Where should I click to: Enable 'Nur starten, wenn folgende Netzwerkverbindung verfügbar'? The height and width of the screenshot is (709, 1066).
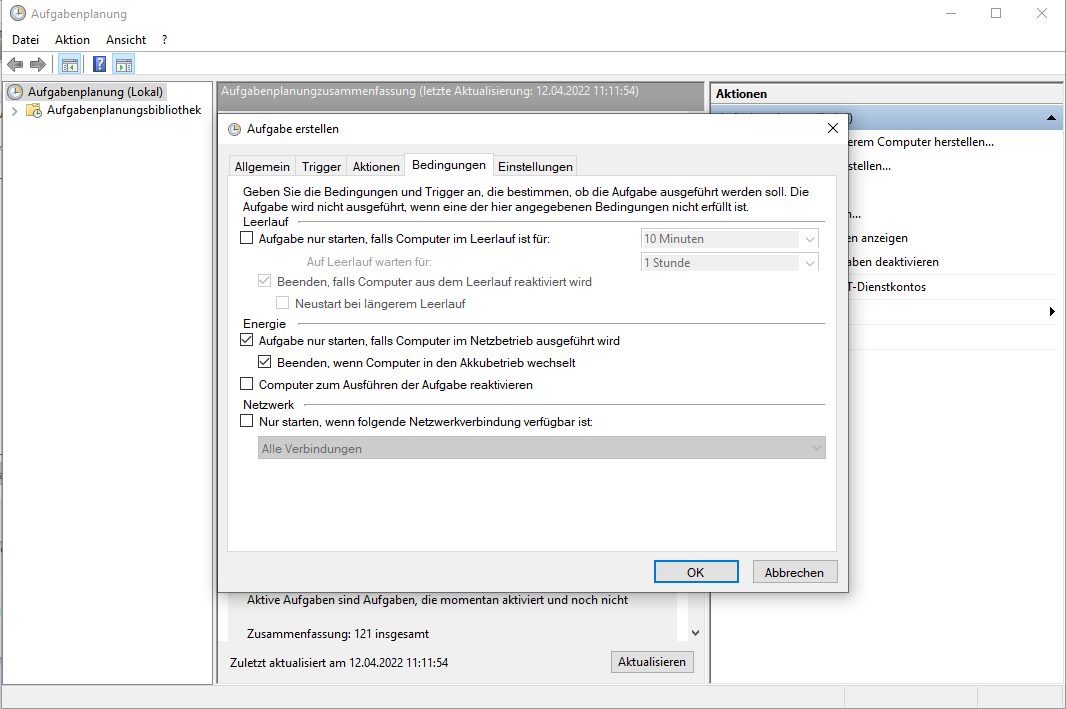(247, 422)
